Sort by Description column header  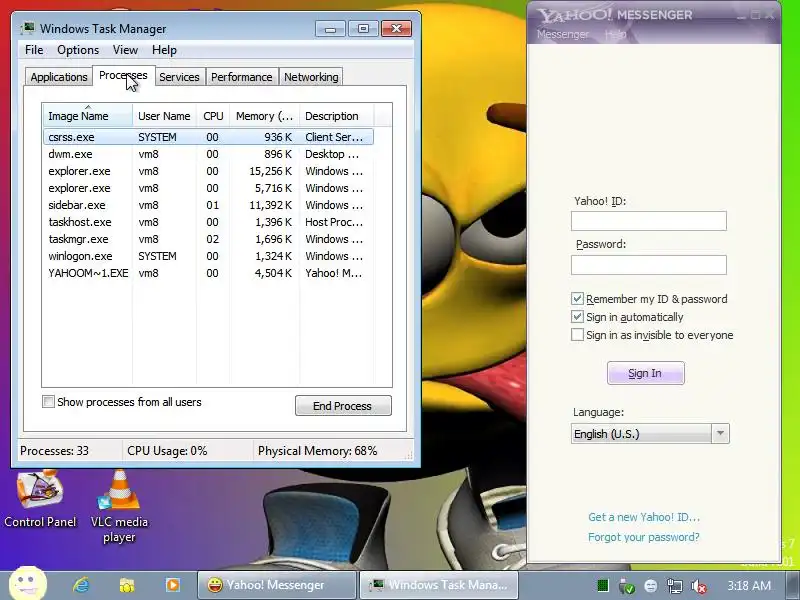337,116
